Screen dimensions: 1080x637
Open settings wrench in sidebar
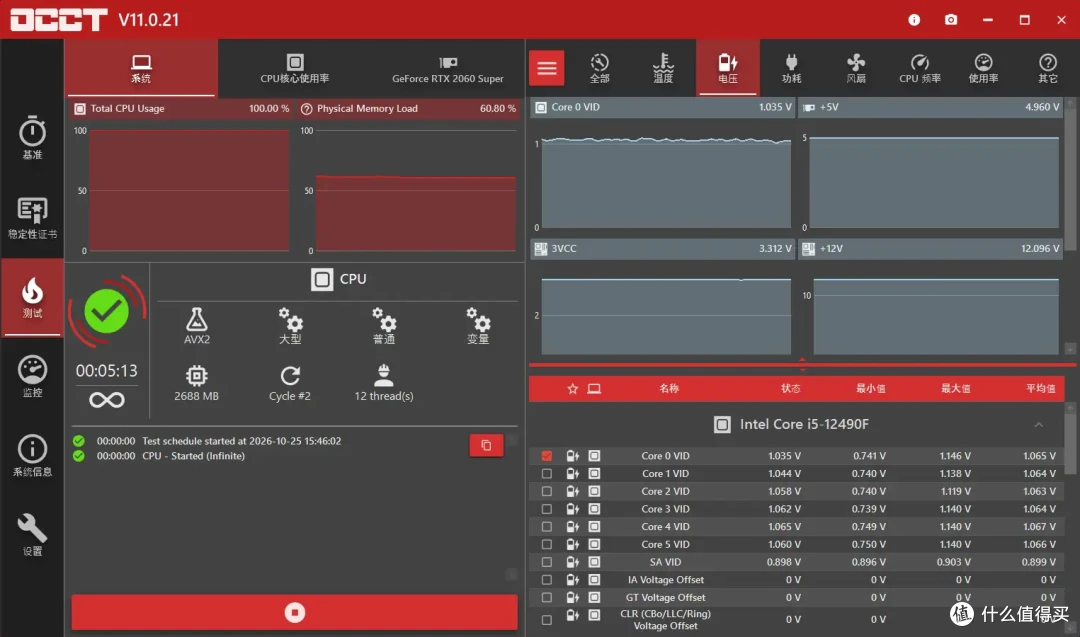pos(32,534)
